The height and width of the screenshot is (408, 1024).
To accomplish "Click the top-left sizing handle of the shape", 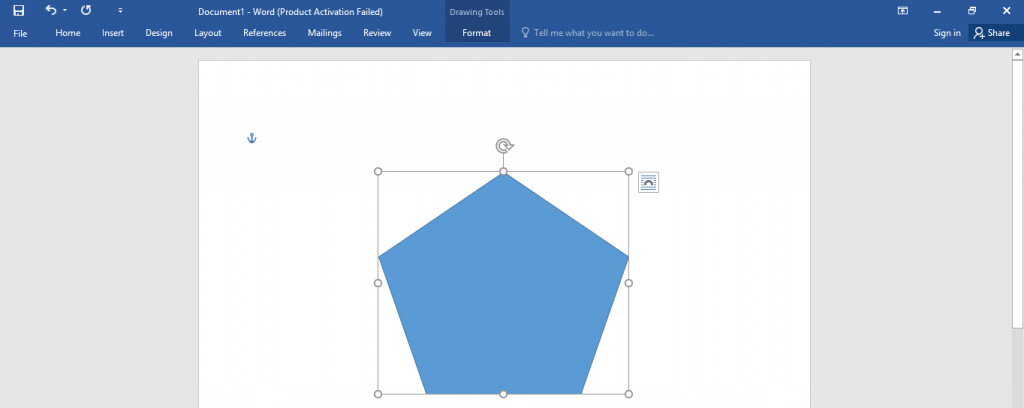I will click(377, 171).
